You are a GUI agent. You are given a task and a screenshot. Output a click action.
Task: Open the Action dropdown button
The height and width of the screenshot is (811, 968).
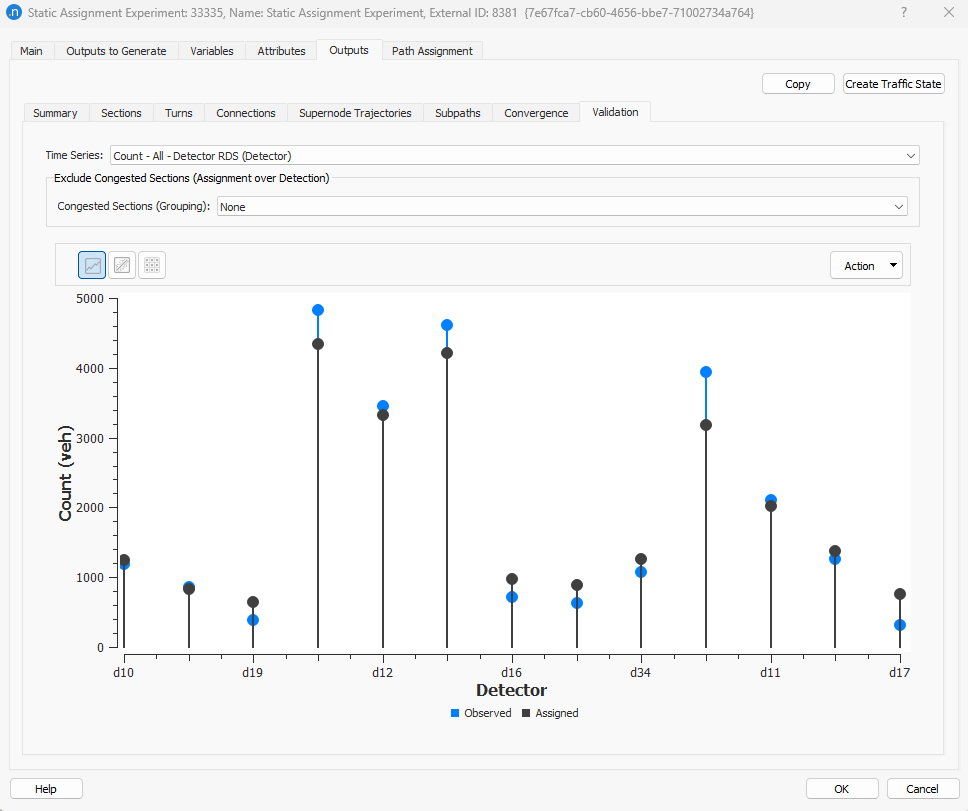(866, 265)
